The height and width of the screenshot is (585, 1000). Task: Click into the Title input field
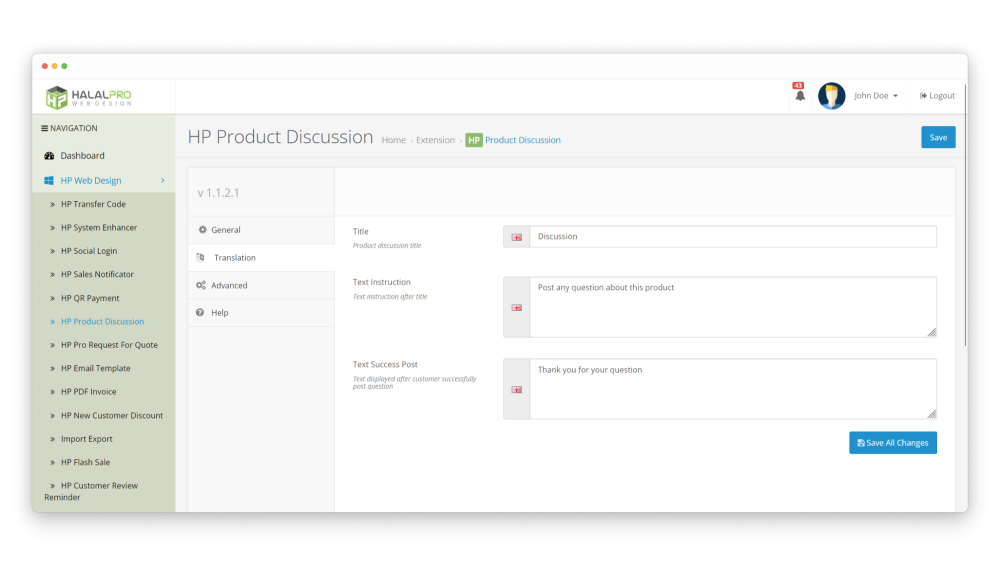(x=732, y=237)
